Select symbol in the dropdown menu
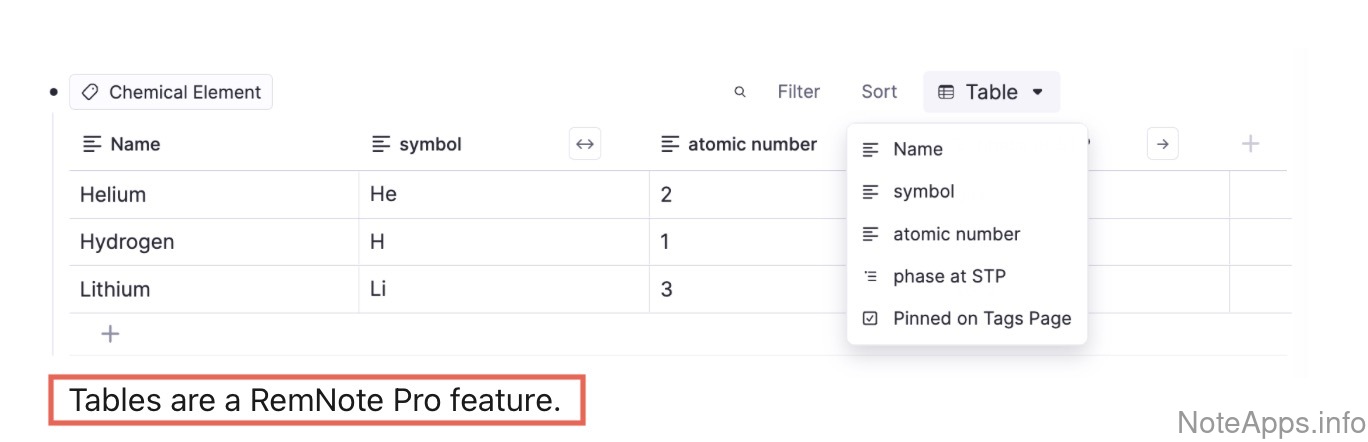The width and height of the screenshot is (1368, 442). (924, 191)
